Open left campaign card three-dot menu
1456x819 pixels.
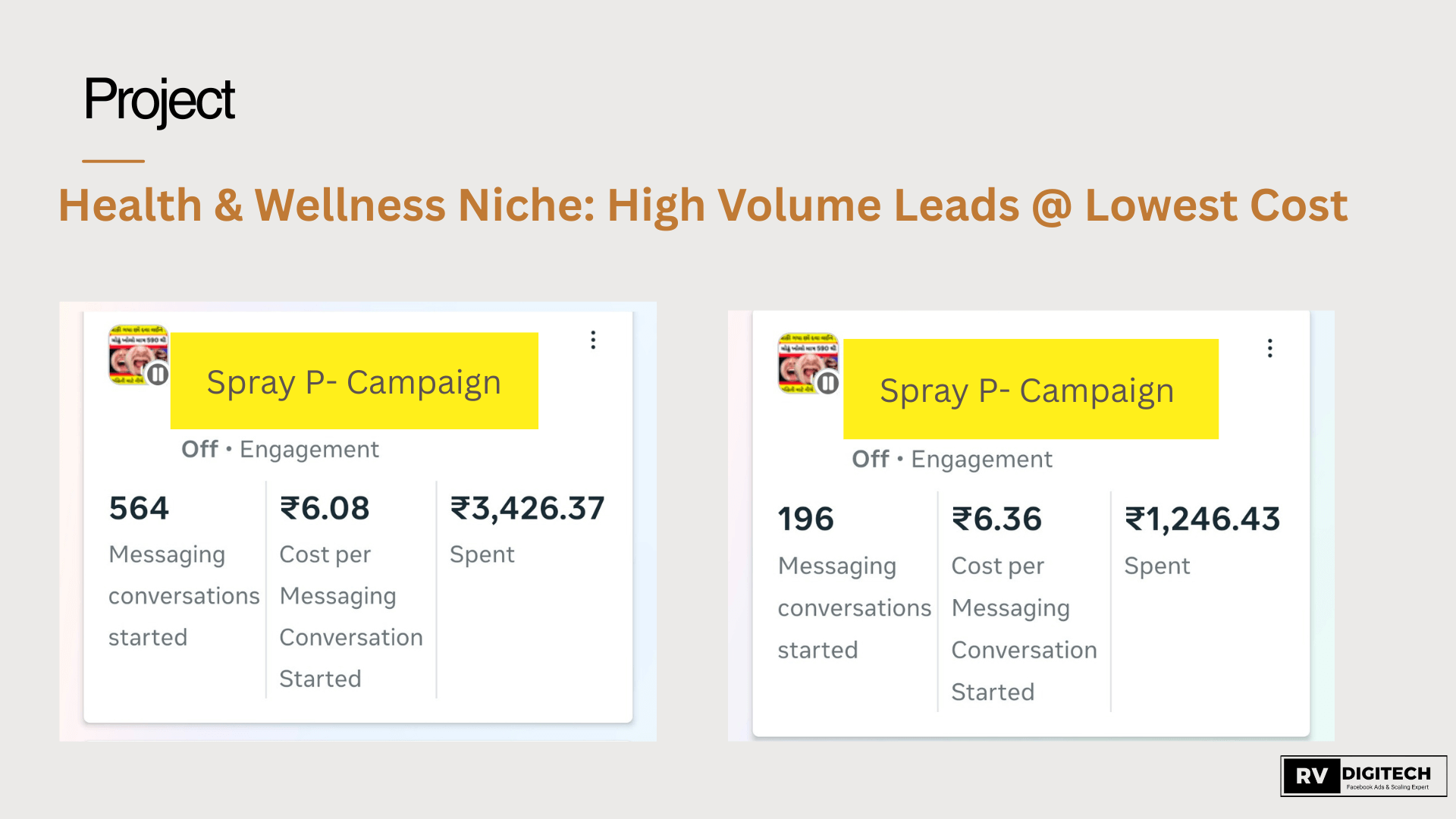(593, 340)
